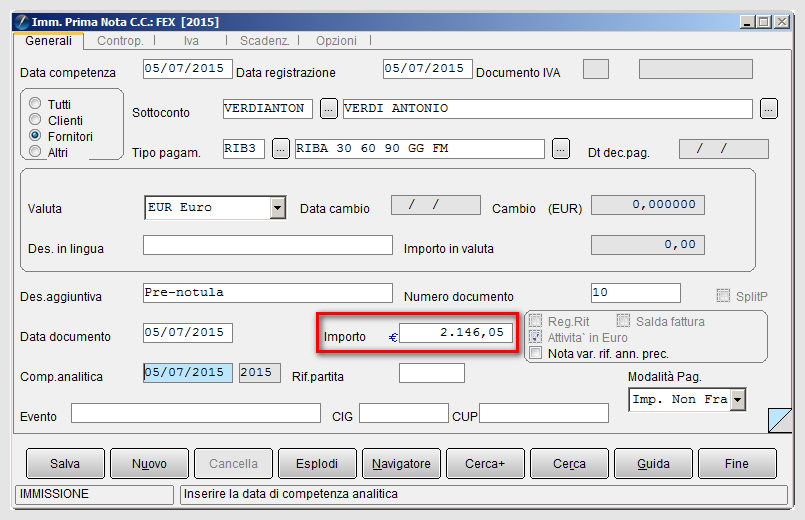Click the RIBA 30 60 90 GG FM field

pyautogui.click(x=420, y=149)
